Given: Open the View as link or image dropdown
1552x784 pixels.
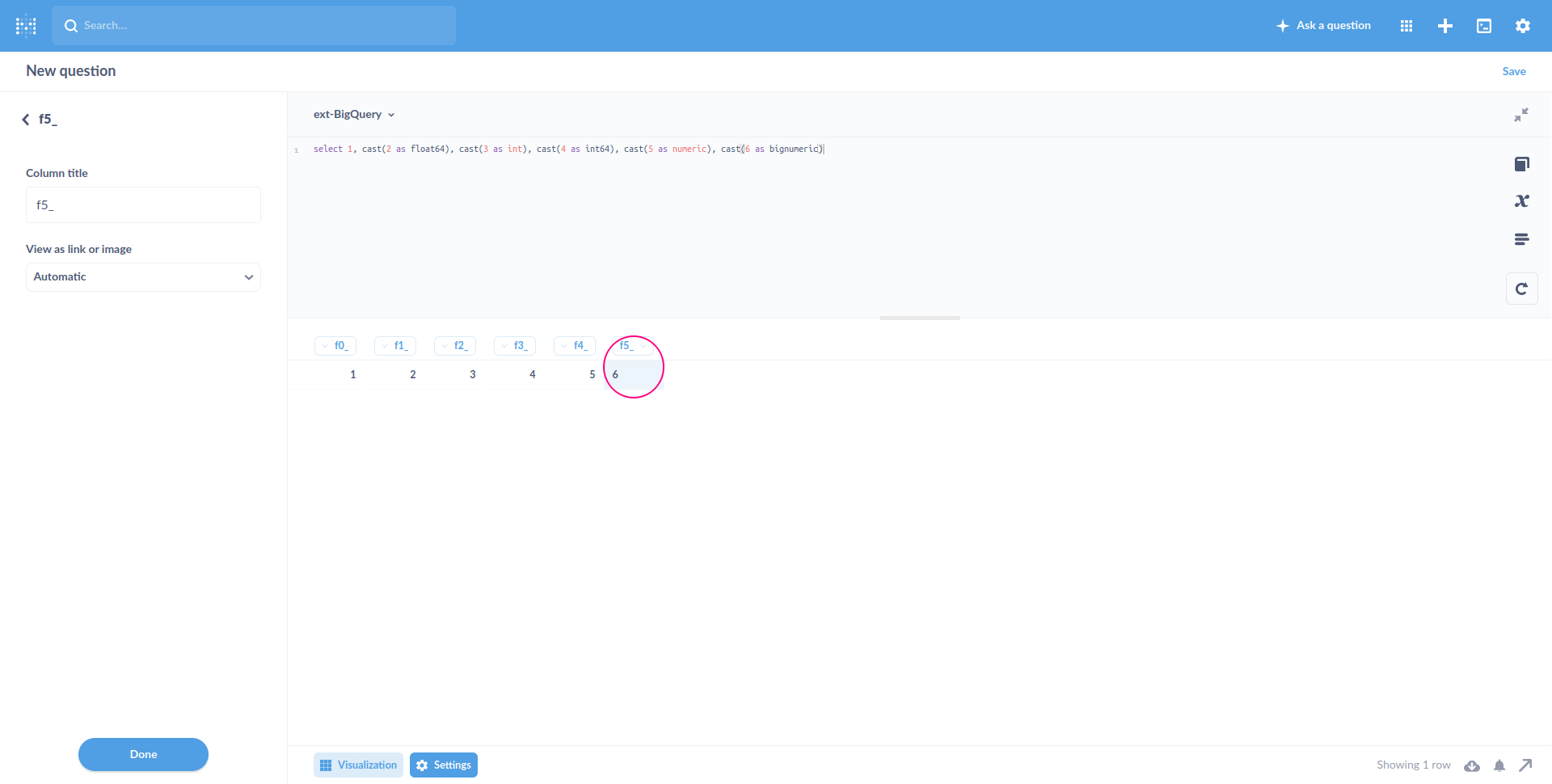Looking at the screenshot, I should pyautogui.click(x=143, y=276).
